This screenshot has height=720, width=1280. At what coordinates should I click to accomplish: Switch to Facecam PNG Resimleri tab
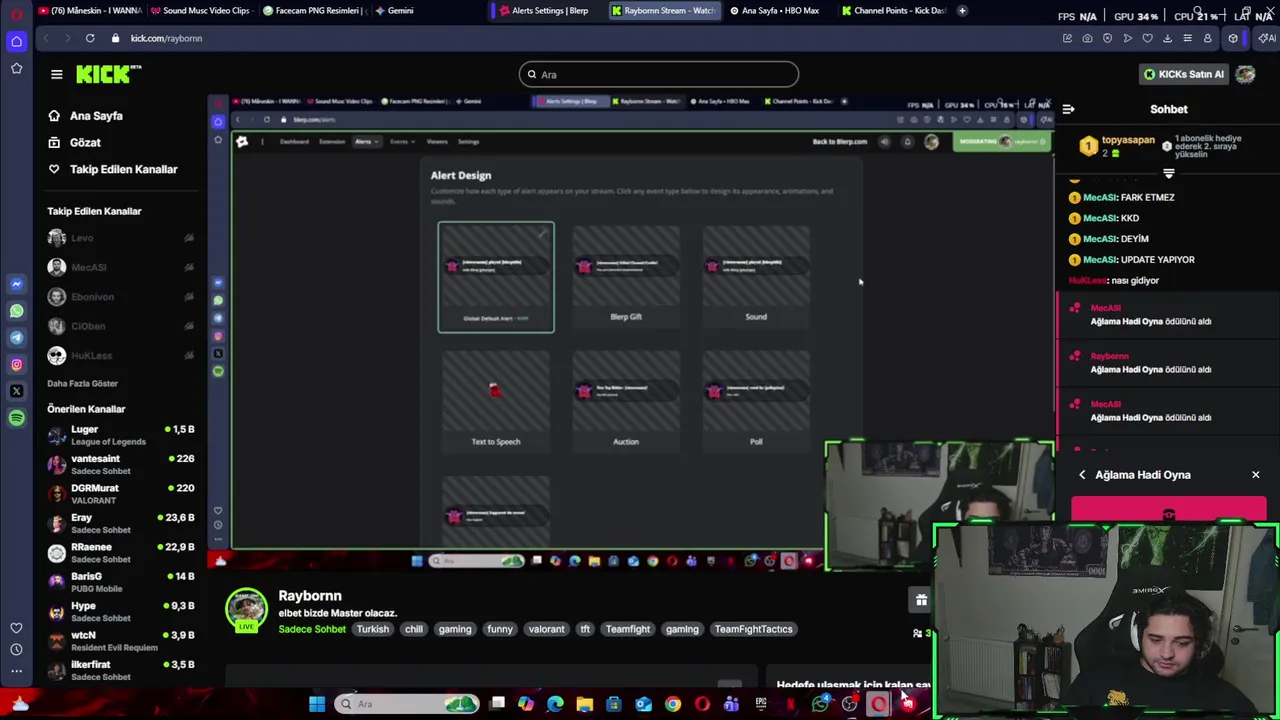pos(315,10)
